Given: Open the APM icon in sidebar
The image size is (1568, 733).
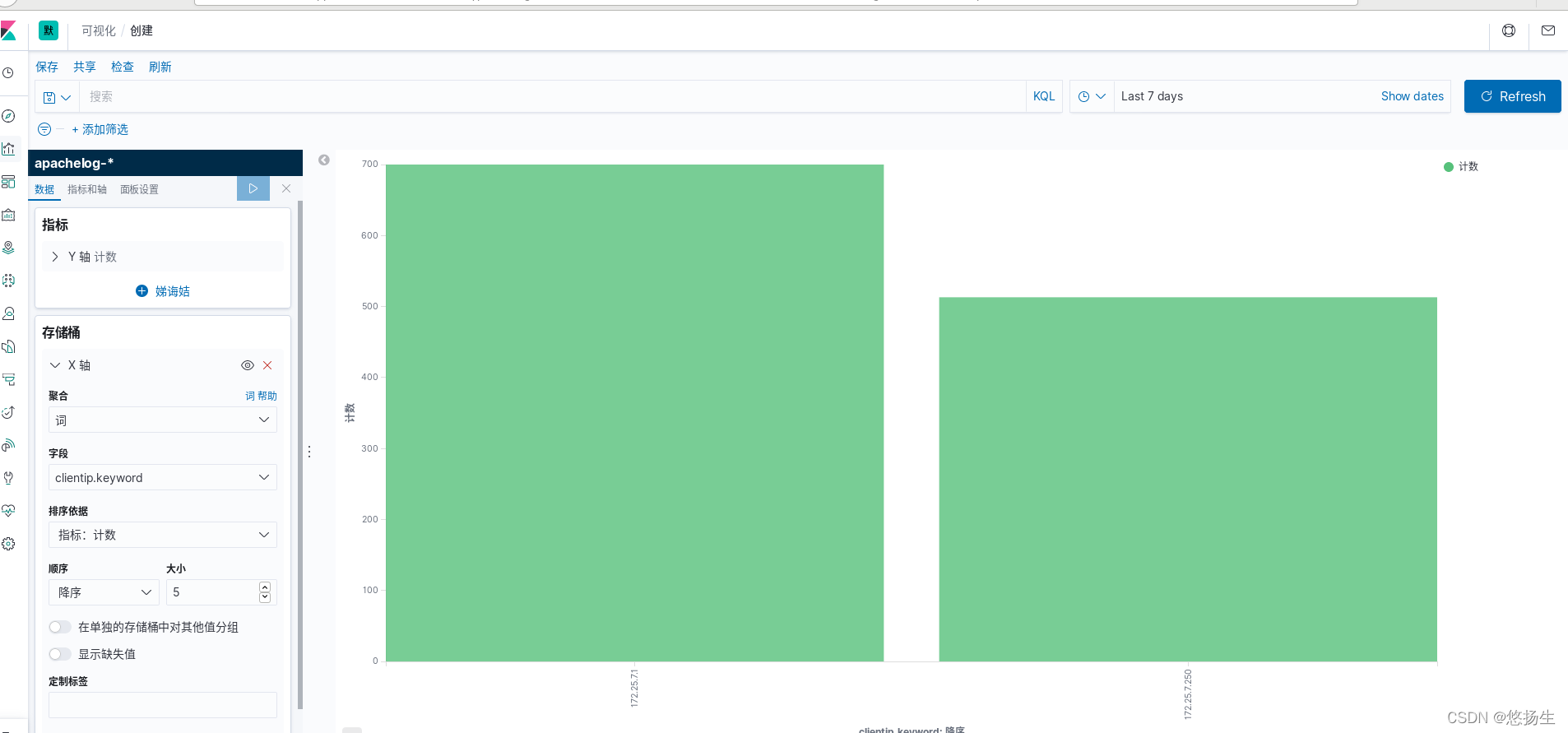Looking at the screenshot, I should click(8, 379).
